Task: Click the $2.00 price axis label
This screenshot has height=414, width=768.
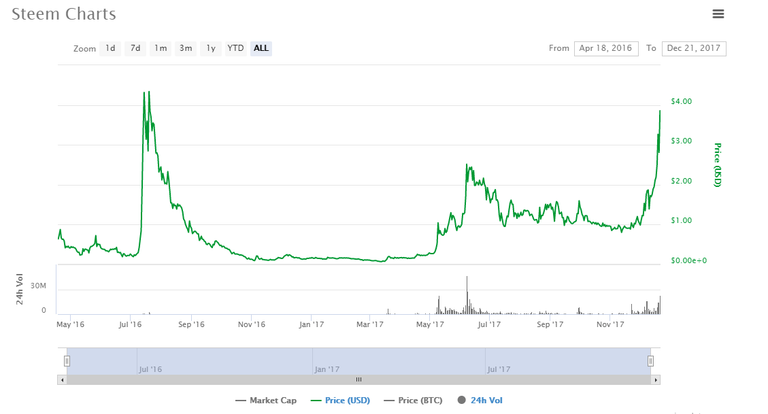Action: pos(681,181)
